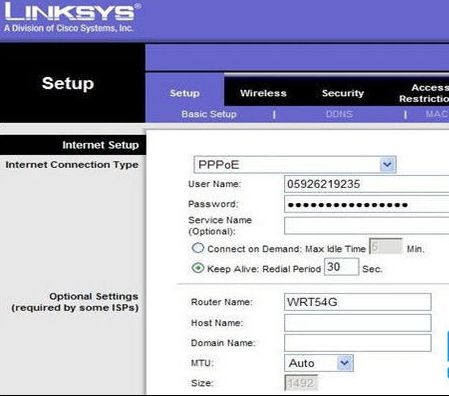This screenshot has height=396, width=449.
Task: Switch to the Wireless tab
Action: [263, 93]
